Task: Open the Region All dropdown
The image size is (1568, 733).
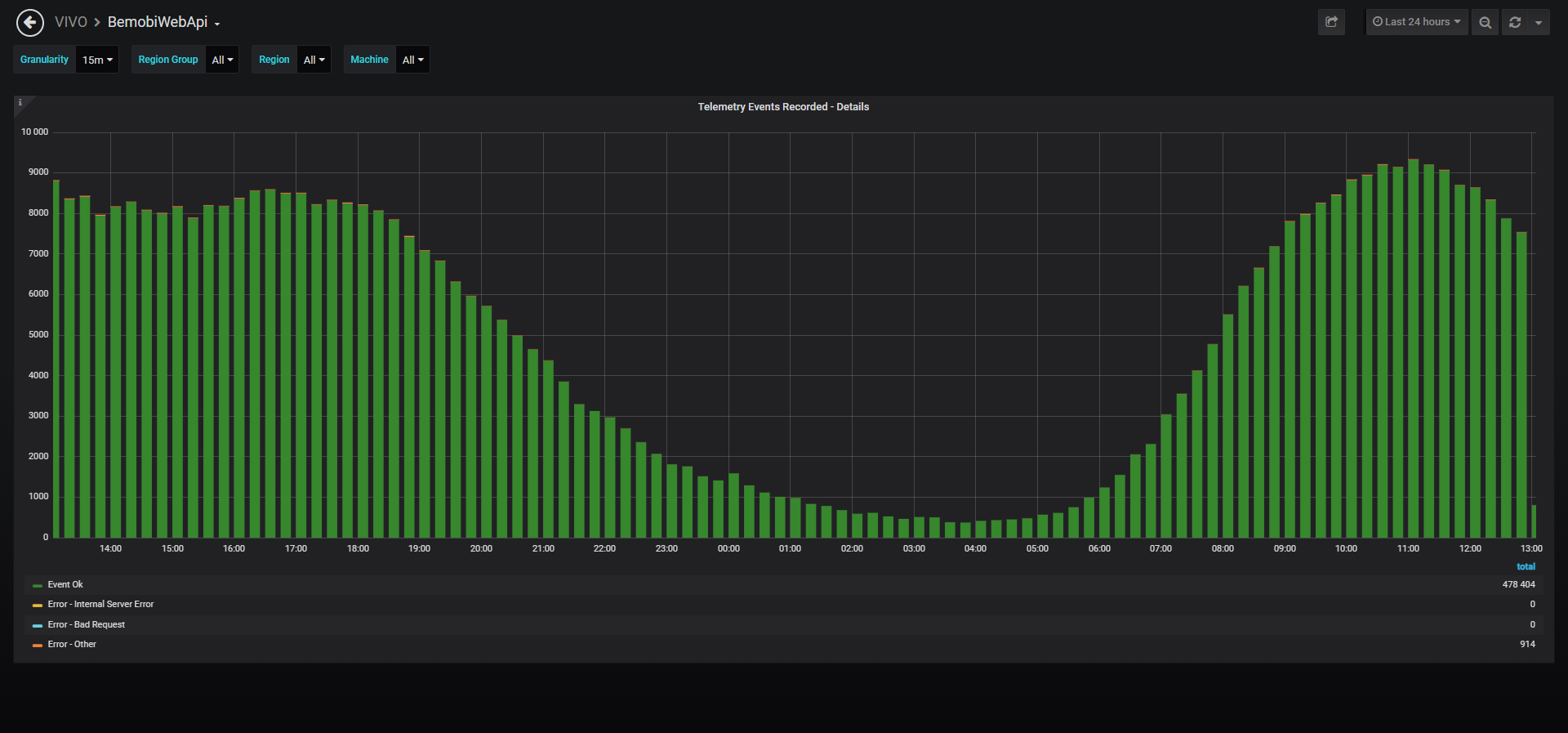Action: coord(314,60)
